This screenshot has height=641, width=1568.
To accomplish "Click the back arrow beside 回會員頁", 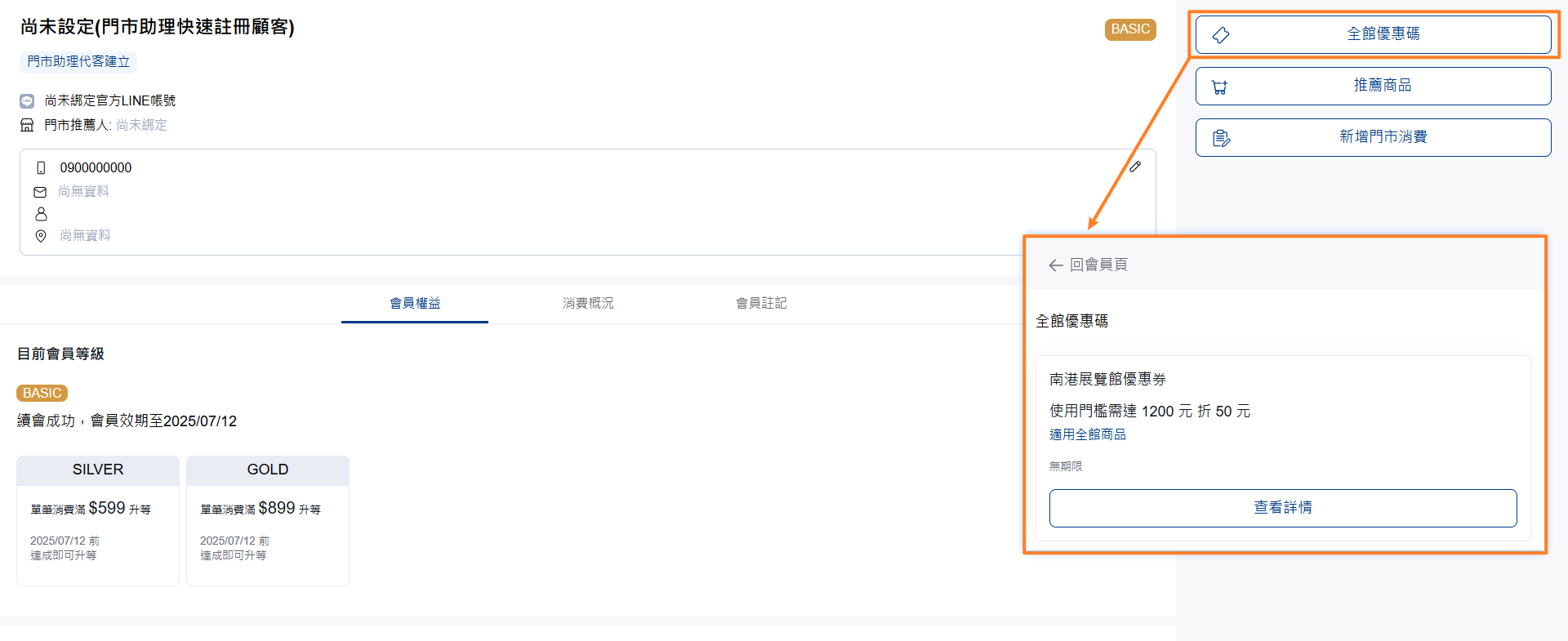I will click(x=1055, y=265).
